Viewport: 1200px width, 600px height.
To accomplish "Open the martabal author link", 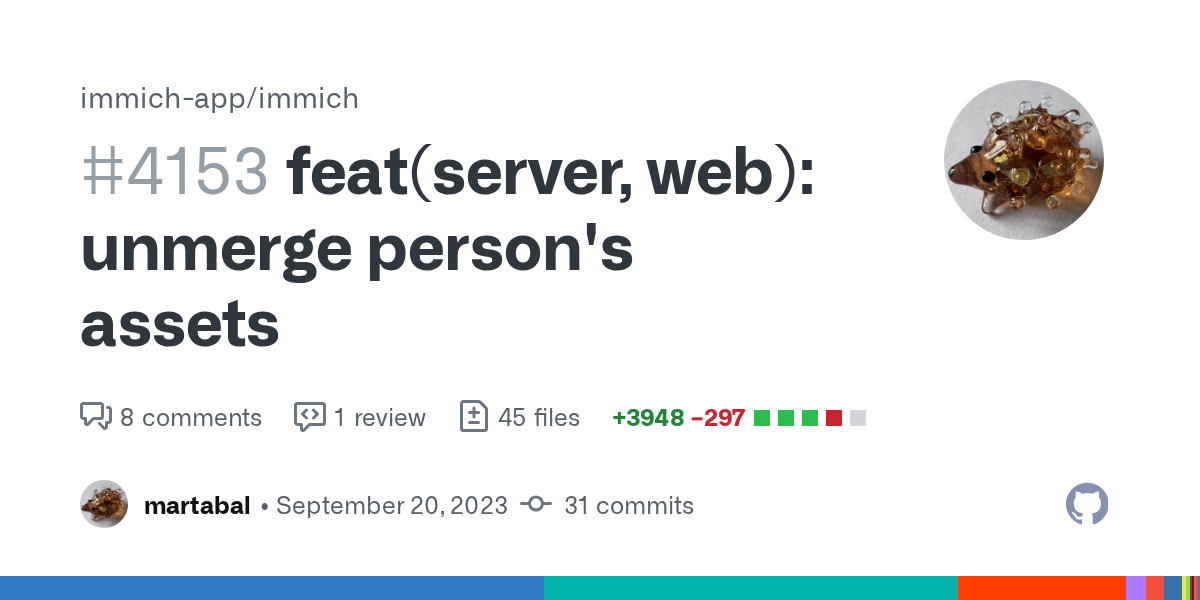I will pos(197,505).
